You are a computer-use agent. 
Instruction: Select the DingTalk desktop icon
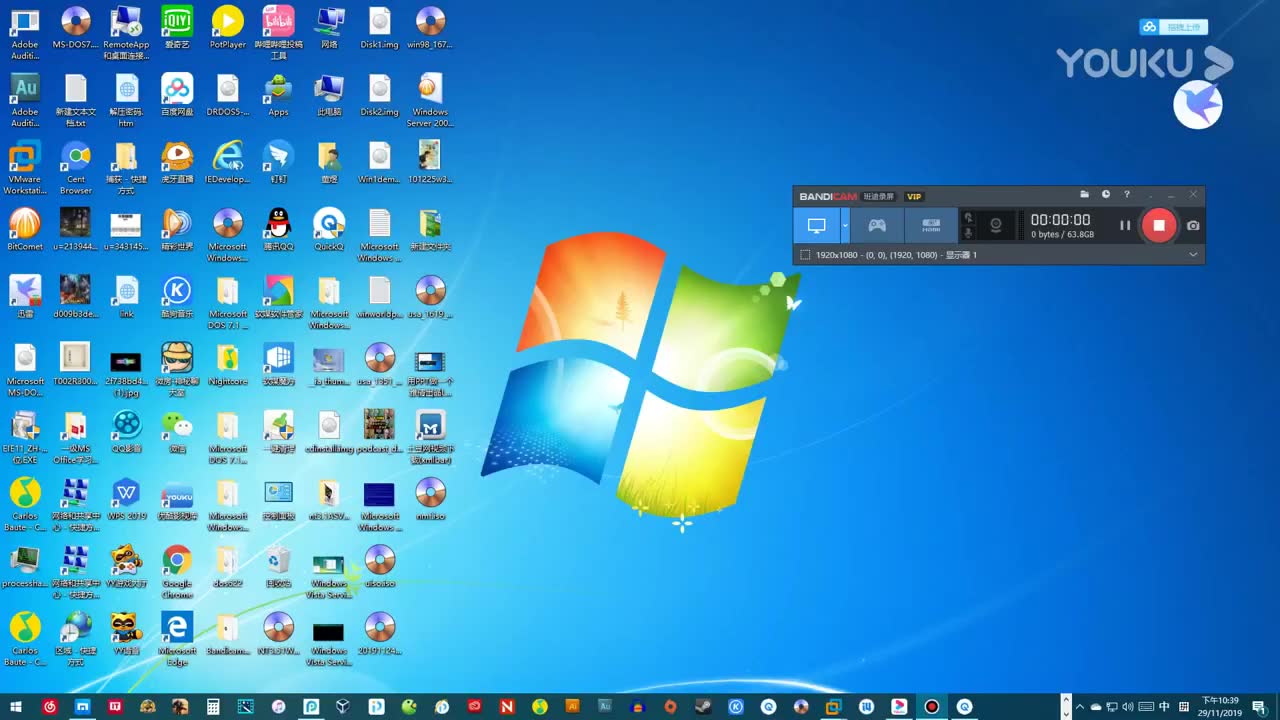[x=279, y=163]
